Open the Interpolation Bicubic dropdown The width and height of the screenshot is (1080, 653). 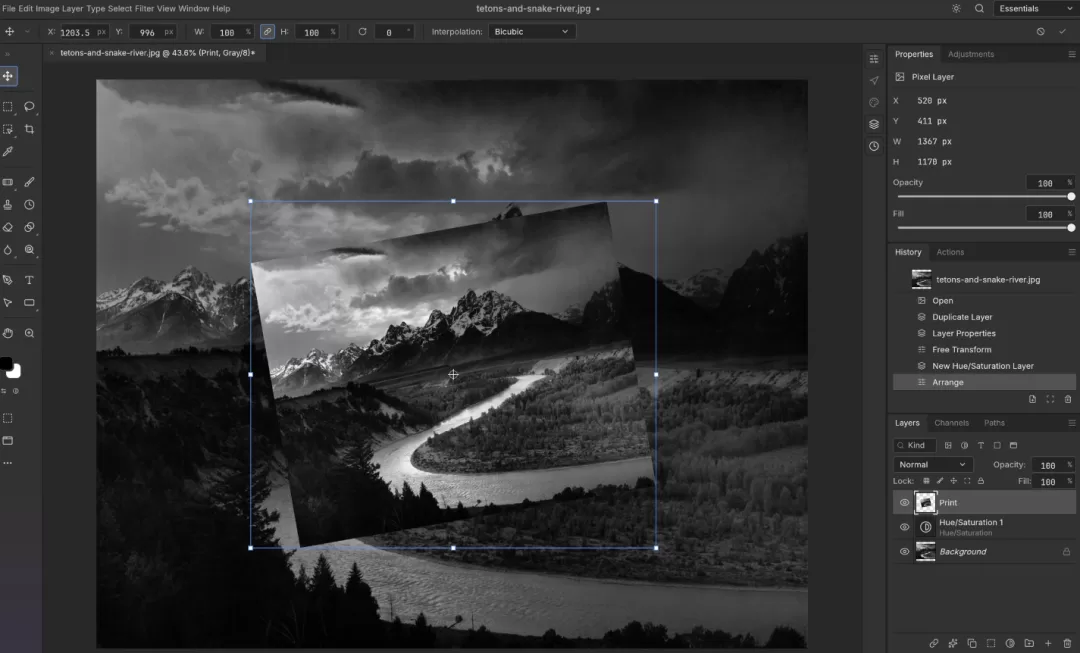531,32
